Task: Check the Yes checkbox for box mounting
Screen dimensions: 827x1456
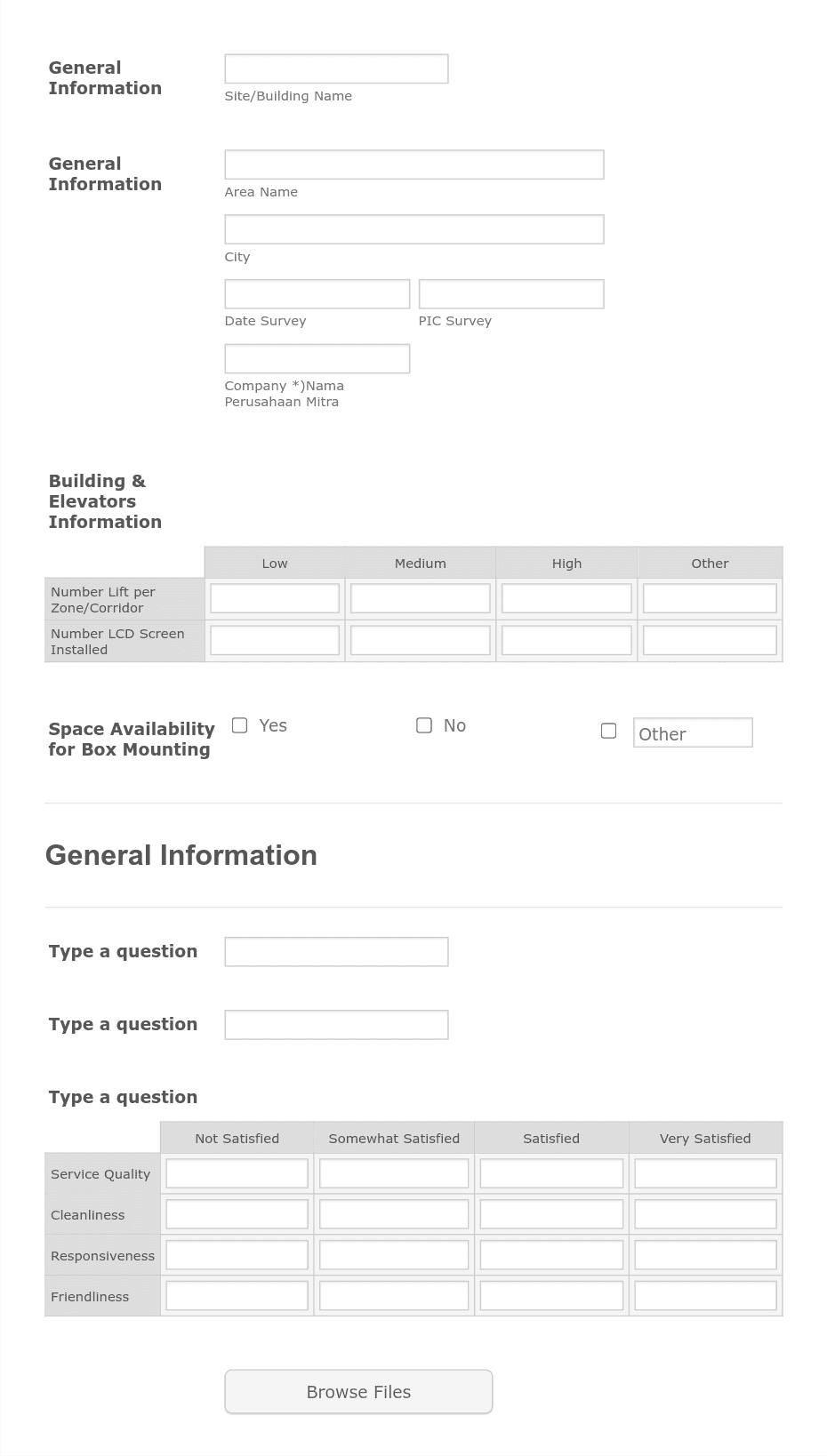Action: click(238, 725)
